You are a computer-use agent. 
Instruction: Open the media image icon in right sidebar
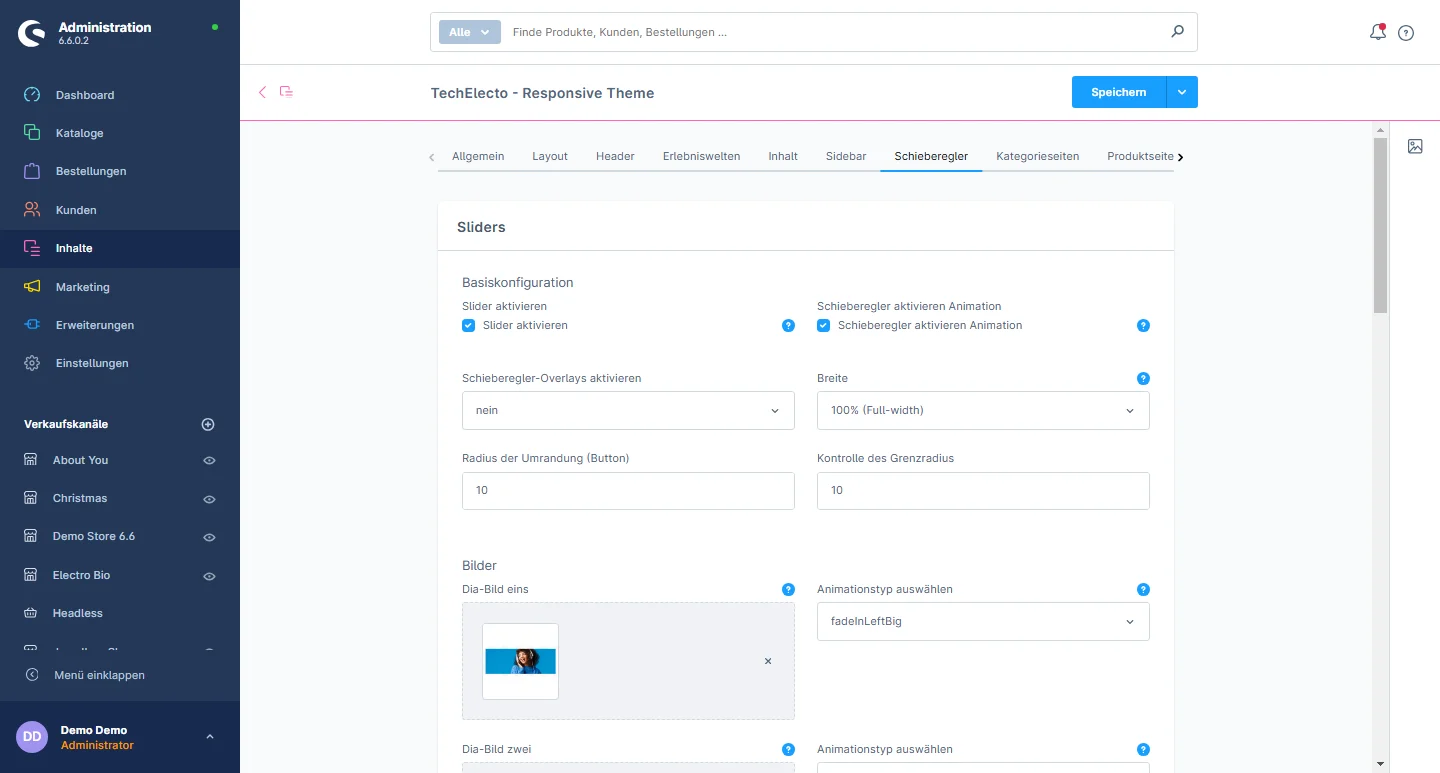[1415, 146]
